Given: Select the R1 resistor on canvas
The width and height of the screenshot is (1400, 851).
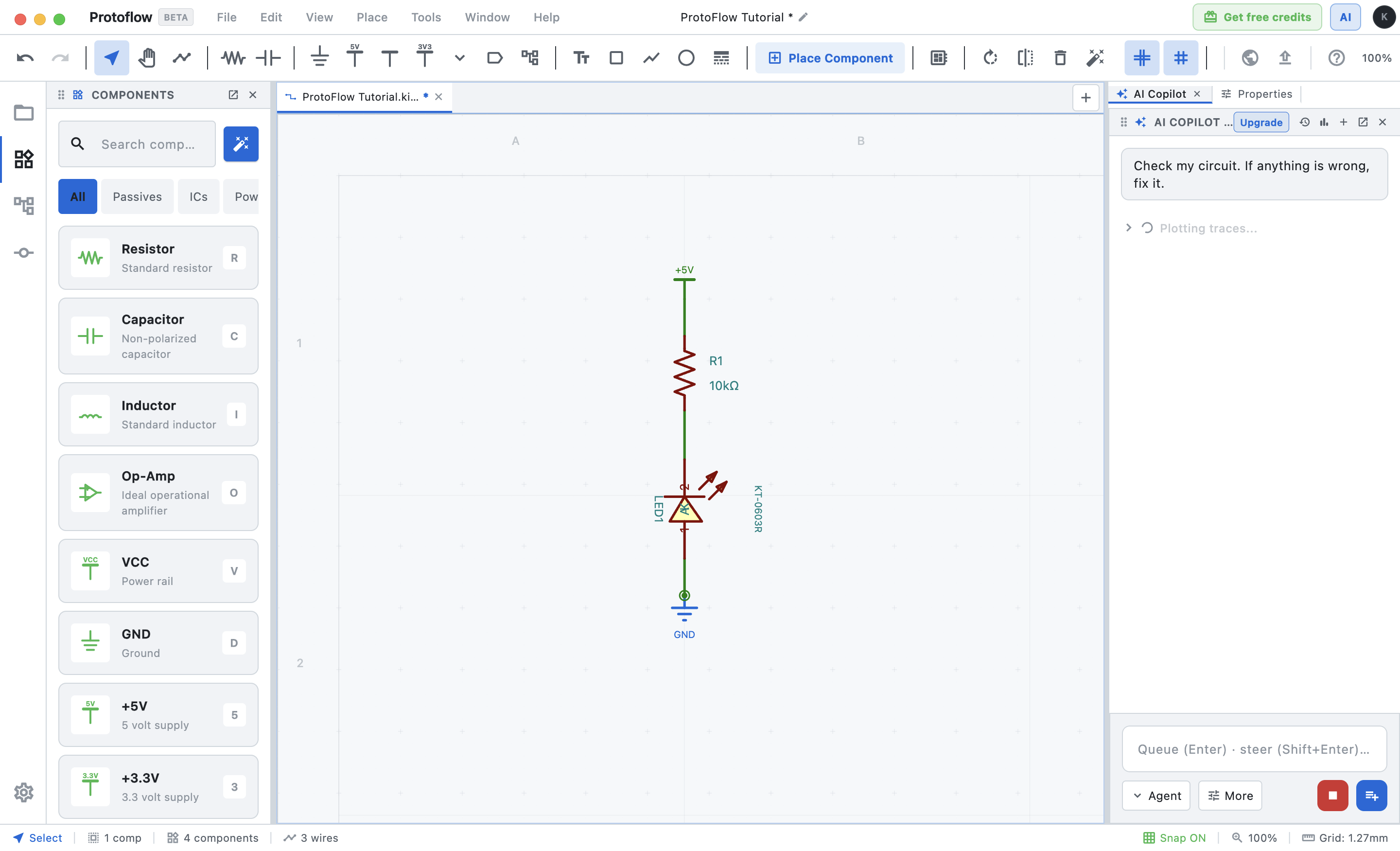Looking at the screenshot, I should coord(684,372).
